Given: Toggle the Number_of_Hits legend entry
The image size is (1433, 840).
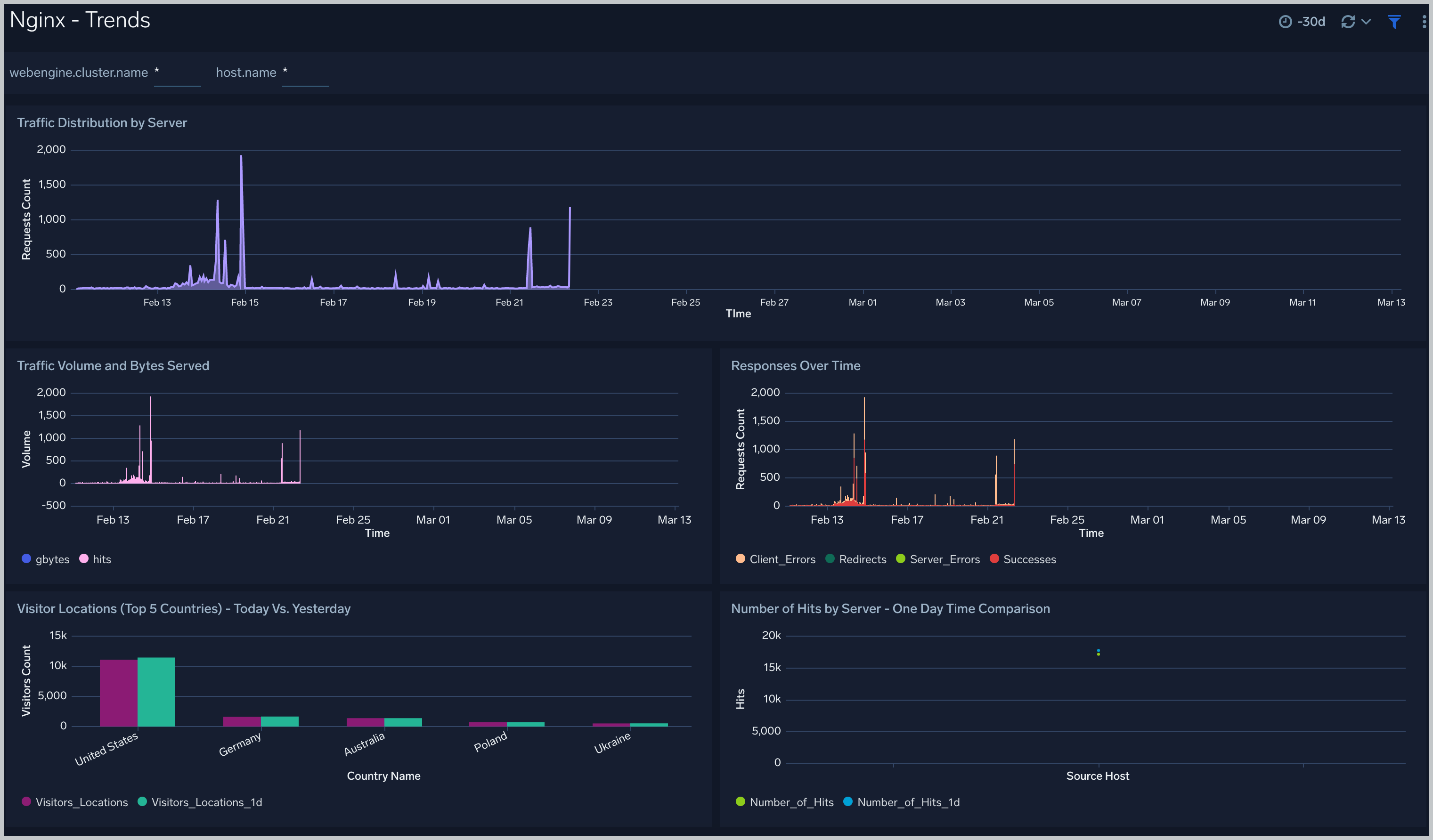Looking at the screenshot, I should pos(784,802).
